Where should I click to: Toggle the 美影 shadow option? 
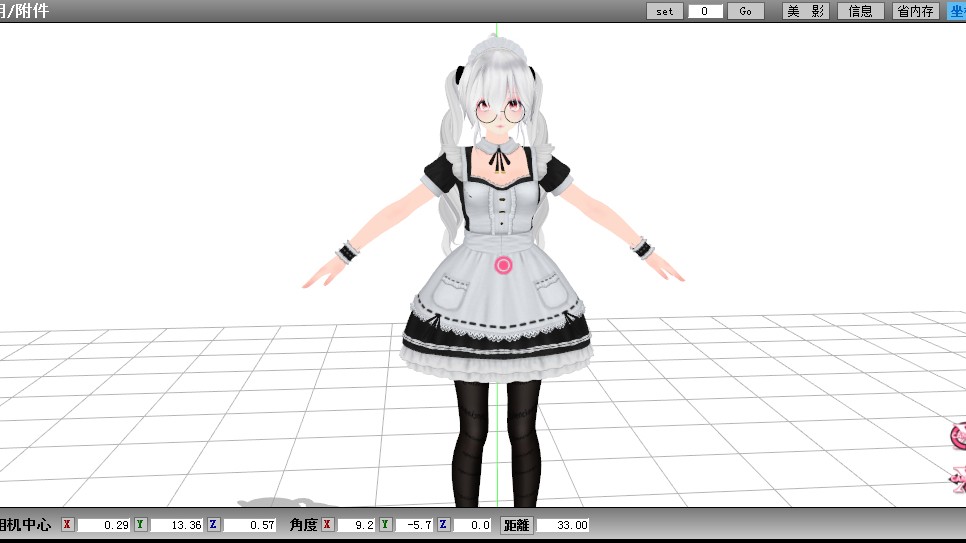(x=805, y=11)
